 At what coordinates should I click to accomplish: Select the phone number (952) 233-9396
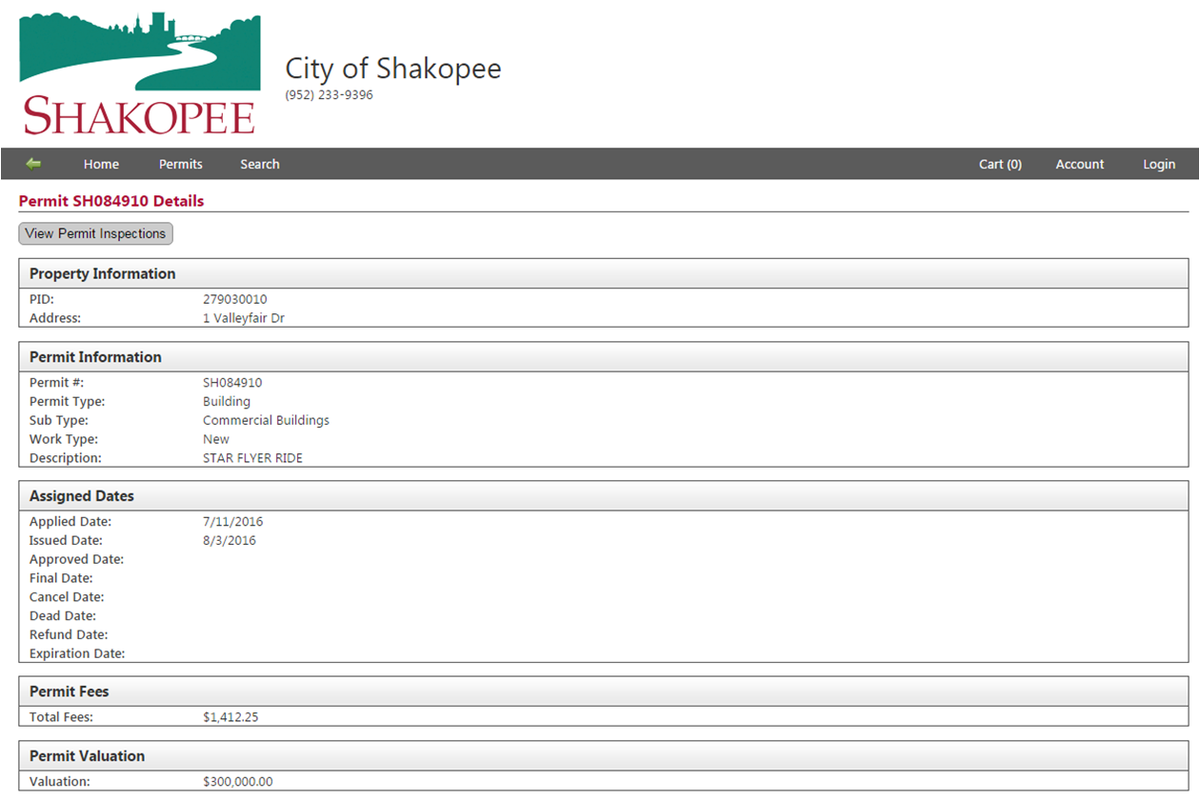(329, 95)
